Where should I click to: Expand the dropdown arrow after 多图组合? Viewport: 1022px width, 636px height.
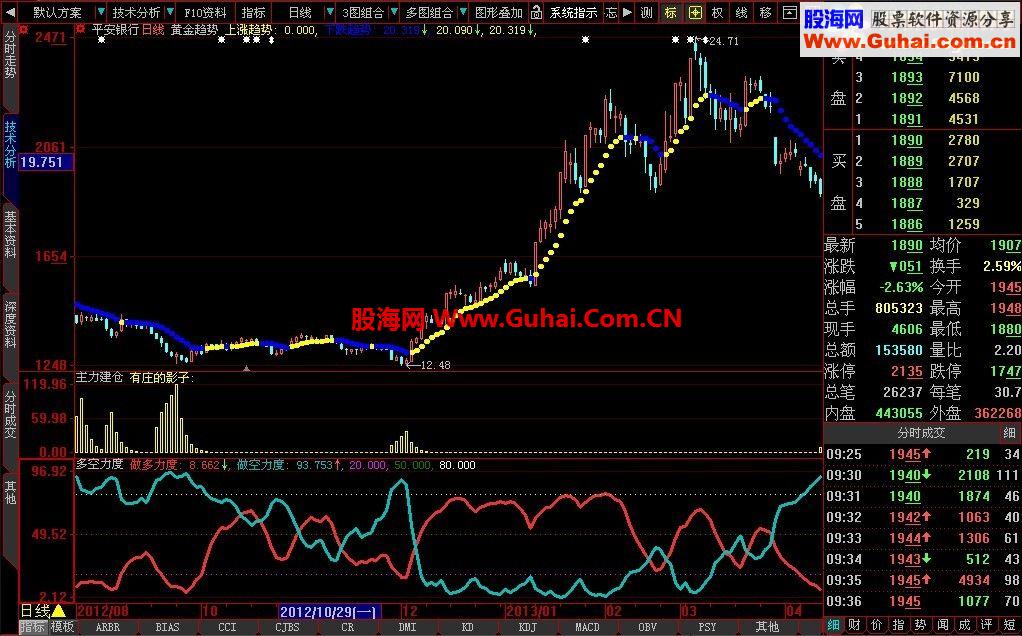tap(463, 12)
